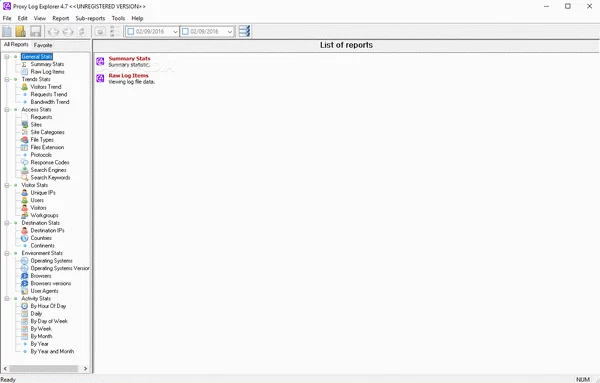Screen dimensions: 600x383
Task: Click the Back arrow toolbar icon
Action: 54,32
